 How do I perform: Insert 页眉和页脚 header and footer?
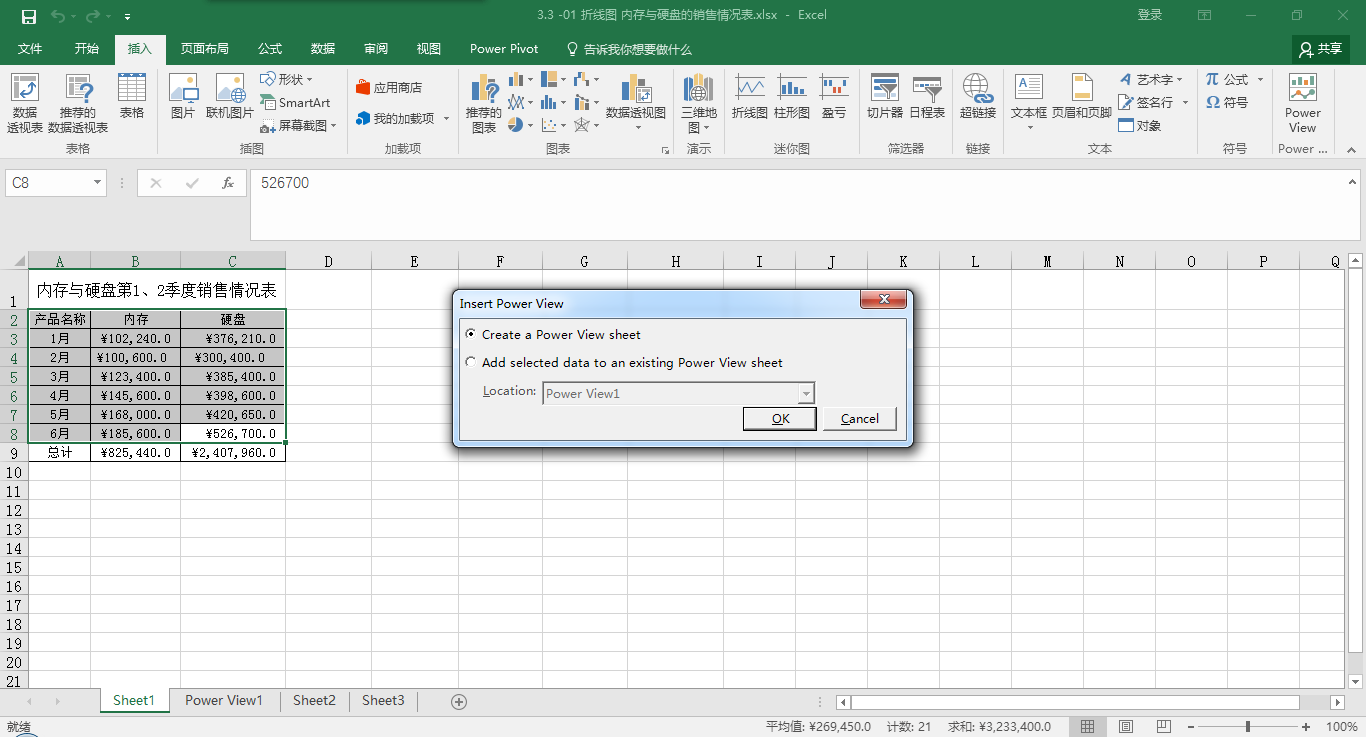point(1082,96)
